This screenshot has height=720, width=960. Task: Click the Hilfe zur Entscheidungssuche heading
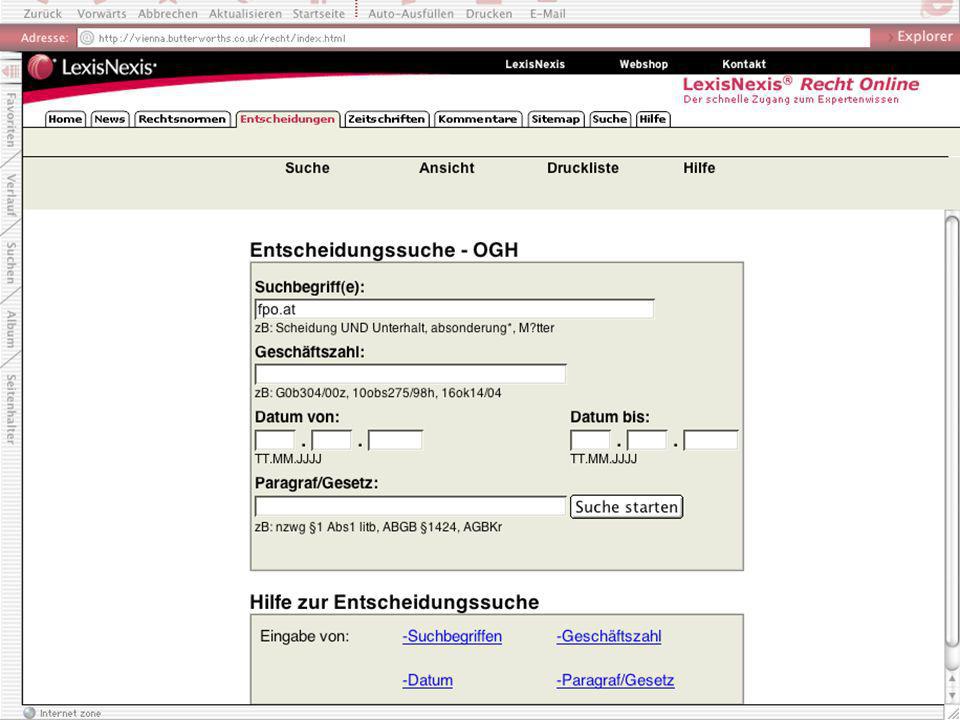pos(394,602)
